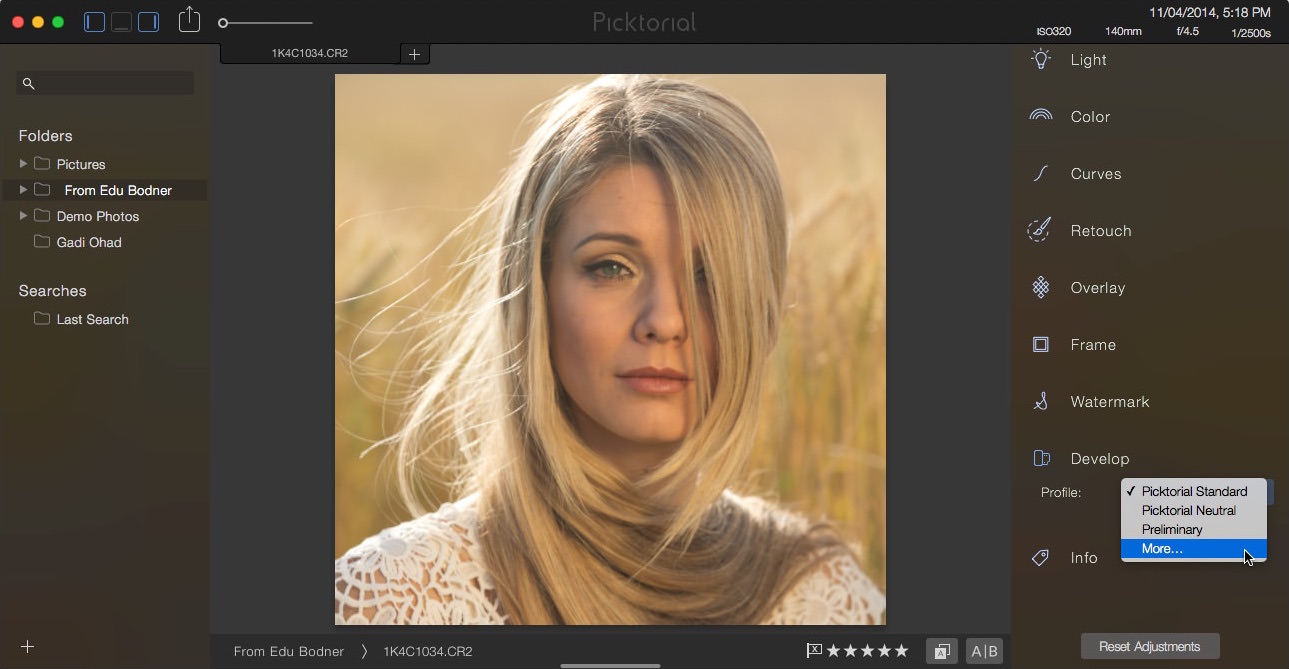
Task: Click the portrait photo in viewer
Action: pos(610,349)
